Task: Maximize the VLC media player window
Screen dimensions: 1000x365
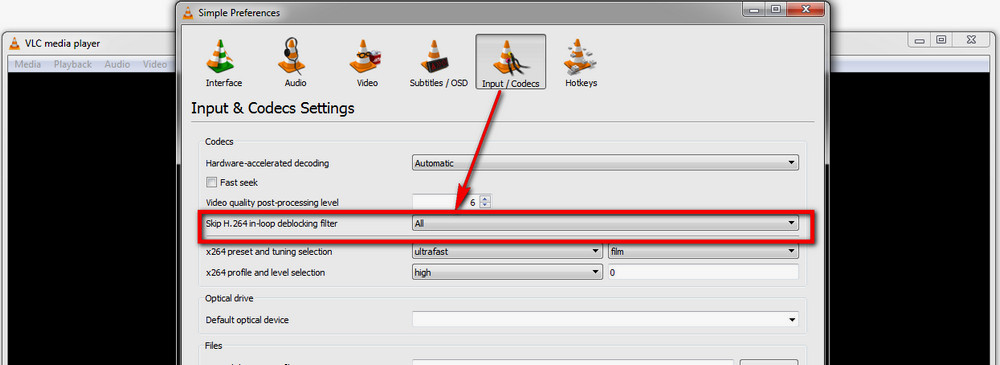Action: [941, 40]
